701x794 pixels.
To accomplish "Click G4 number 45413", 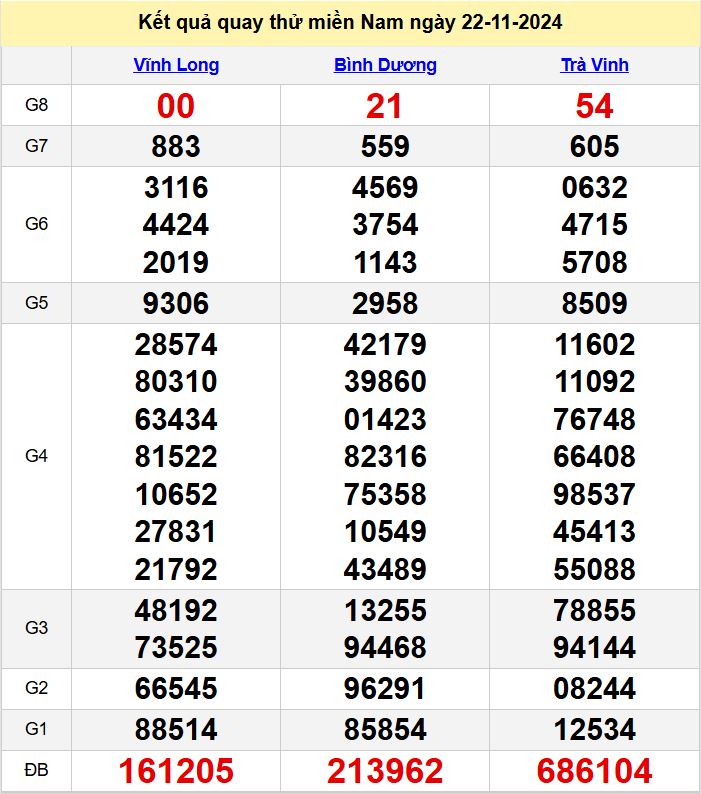I will point(594,531).
